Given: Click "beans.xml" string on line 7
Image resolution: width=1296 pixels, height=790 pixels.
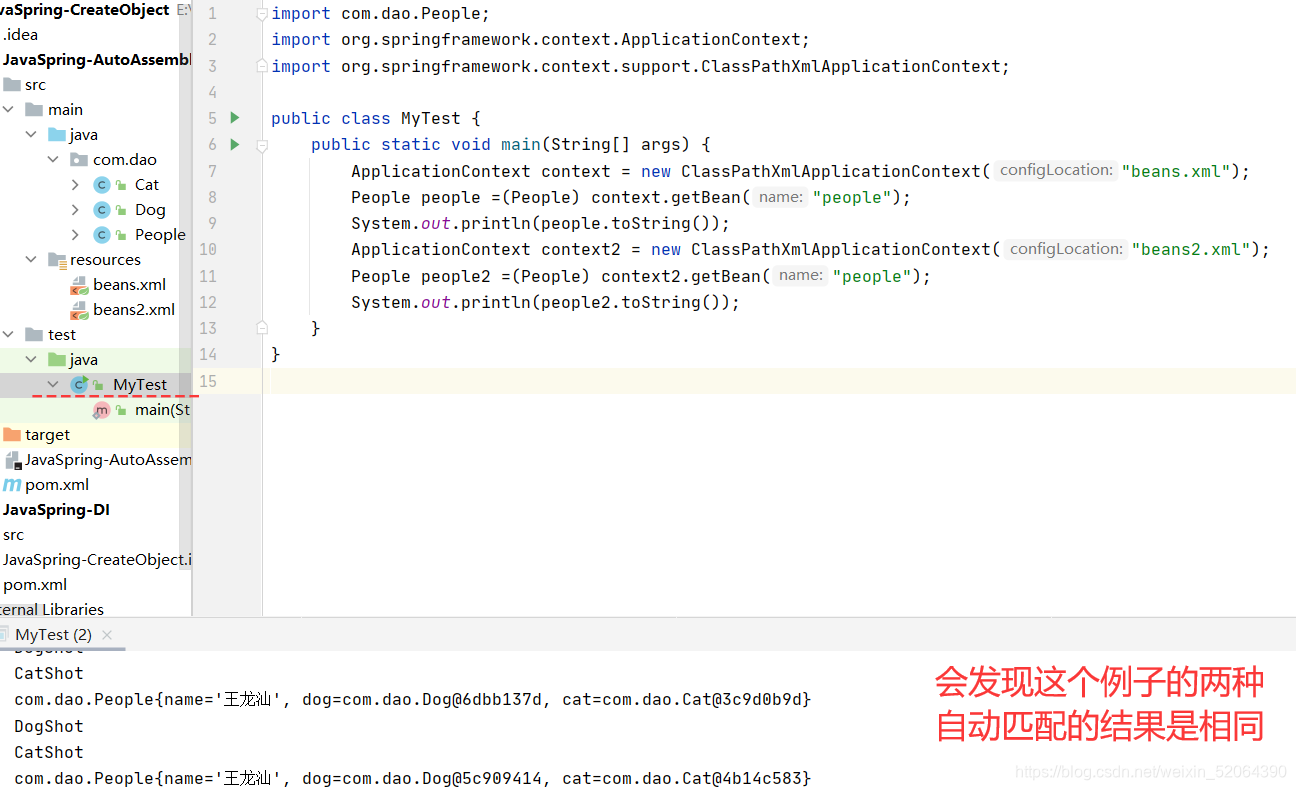Looking at the screenshot, I should click(1176, 171).
